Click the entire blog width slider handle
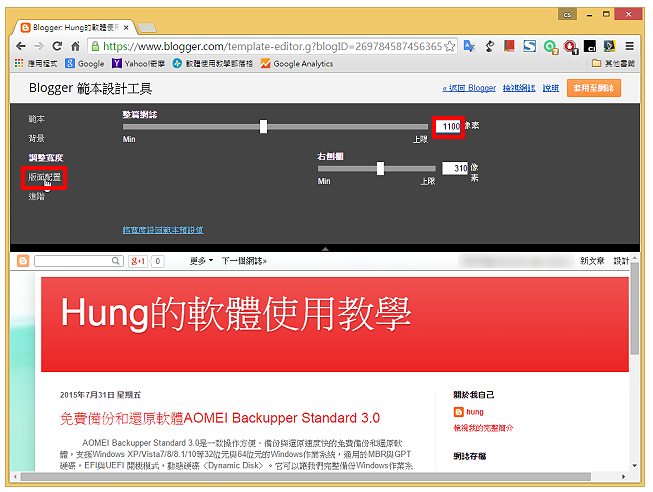Screen dimensions: 653x492 point(263,126)
